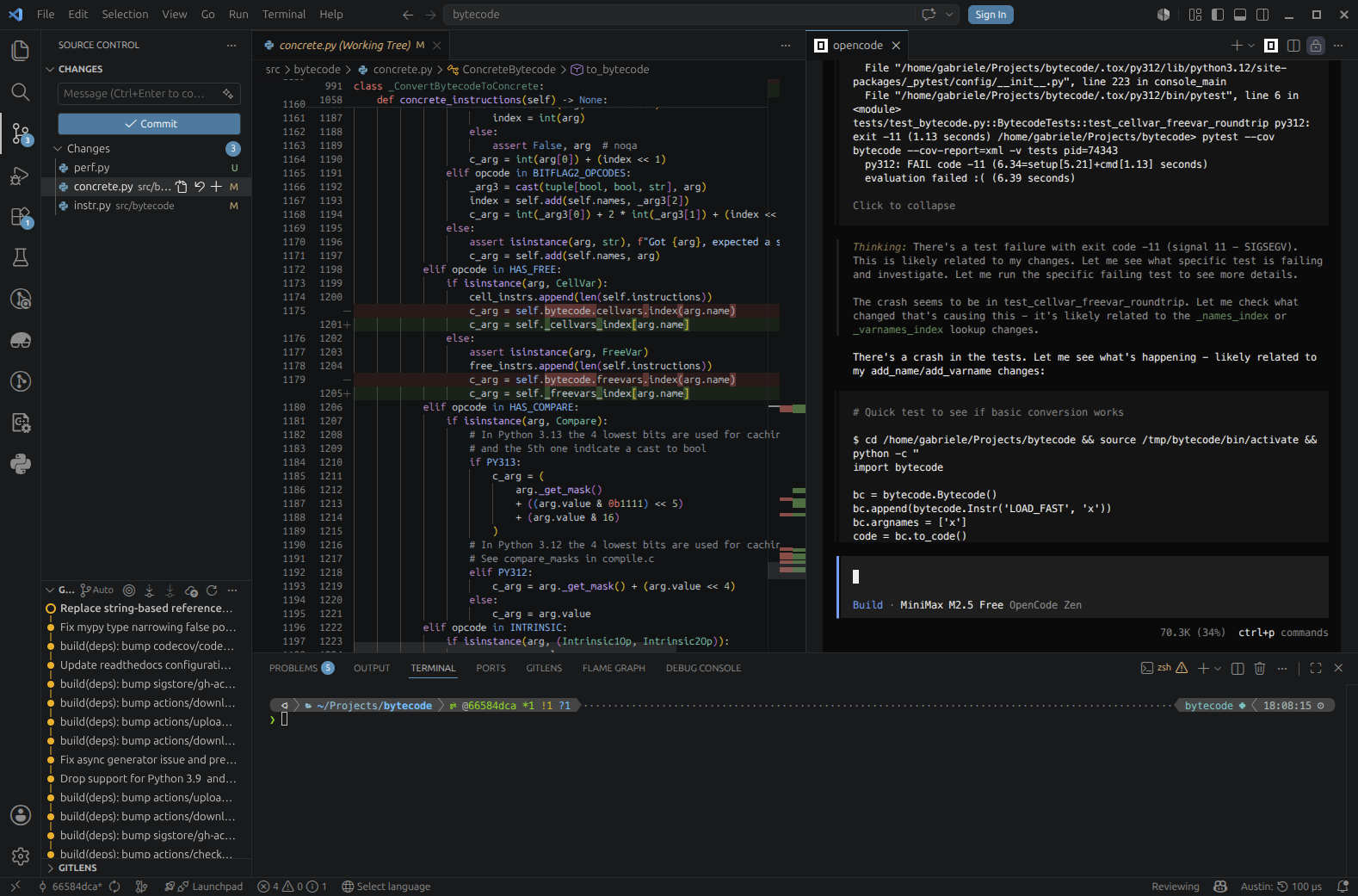This screenshot has width=1358, height=896.
Task: Split the terminal pane
Action: 1238,668
